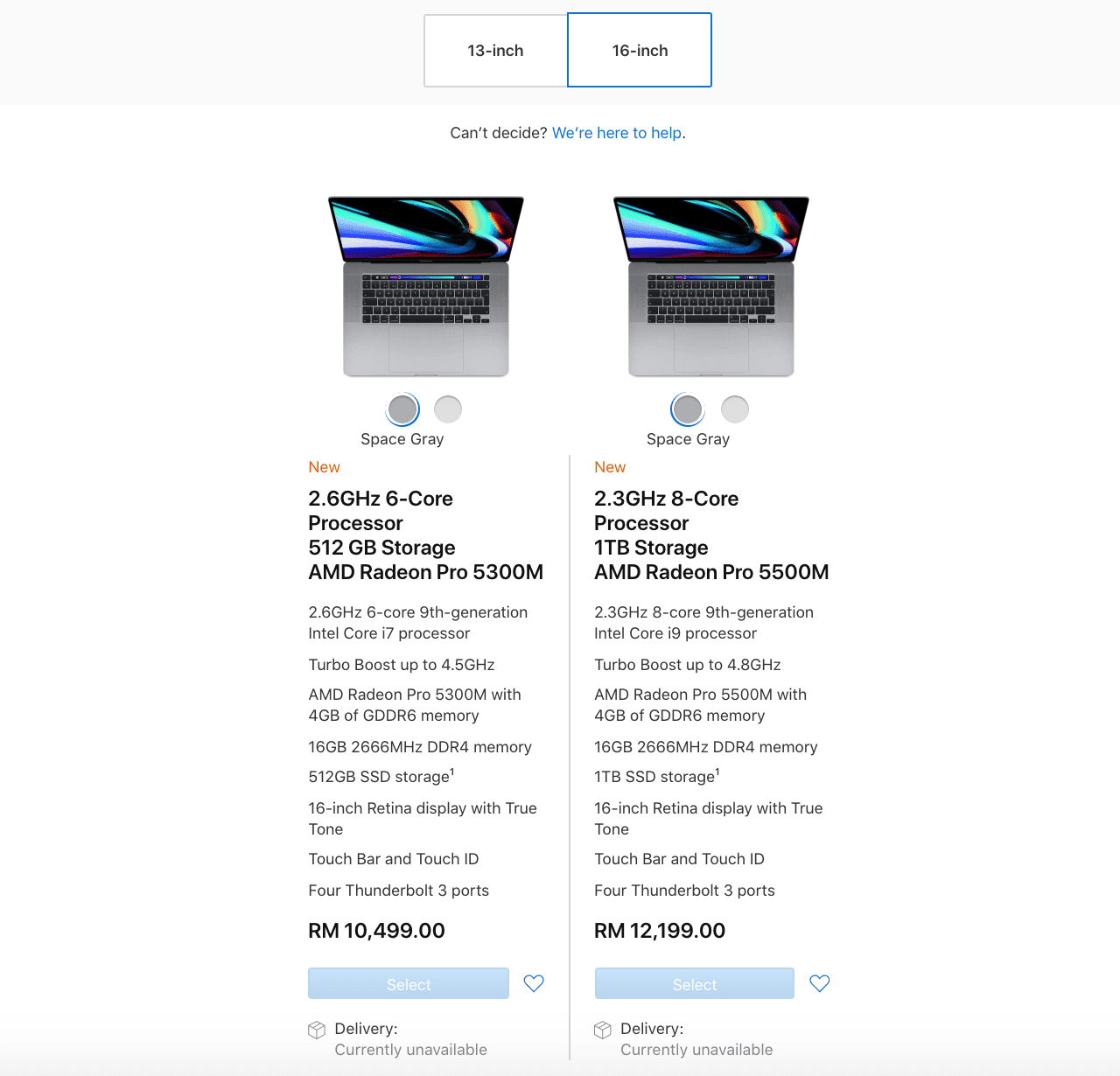Viewport: 1120px width, 1076px height.
Task: Switch to the 13-inch tab
Action: pos(495,51)
